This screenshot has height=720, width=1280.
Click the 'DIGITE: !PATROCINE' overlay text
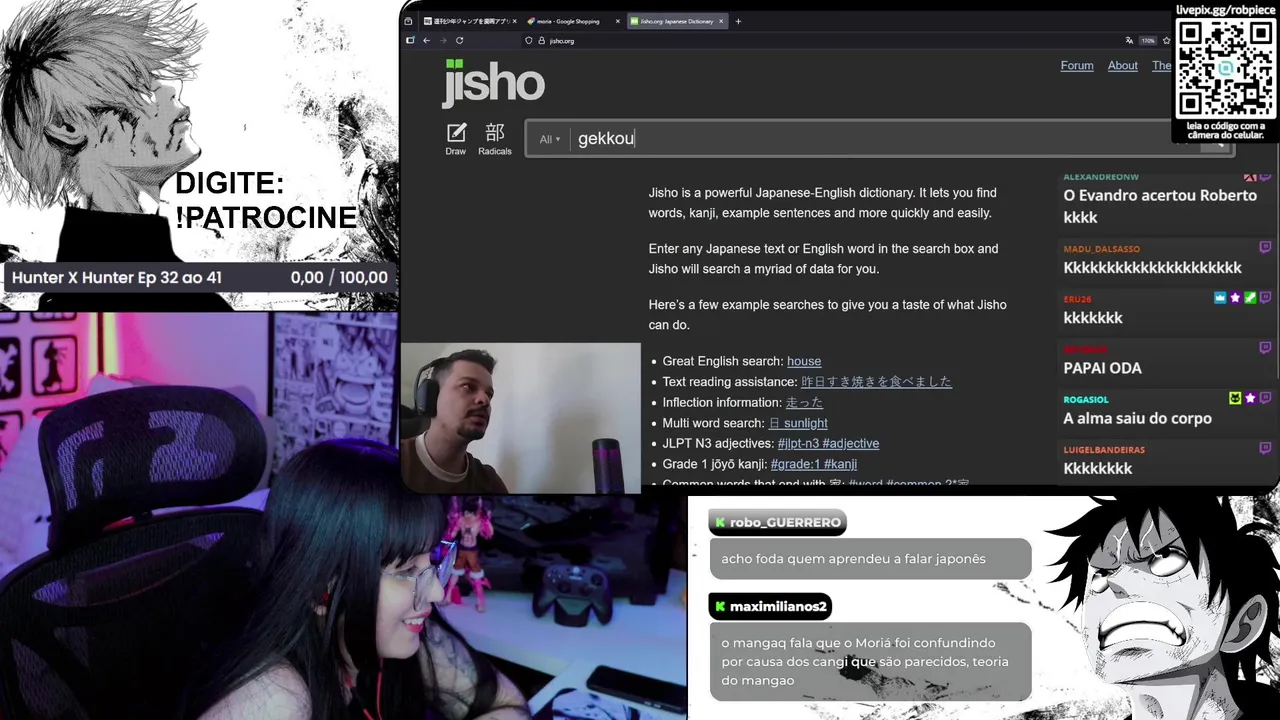266,200
